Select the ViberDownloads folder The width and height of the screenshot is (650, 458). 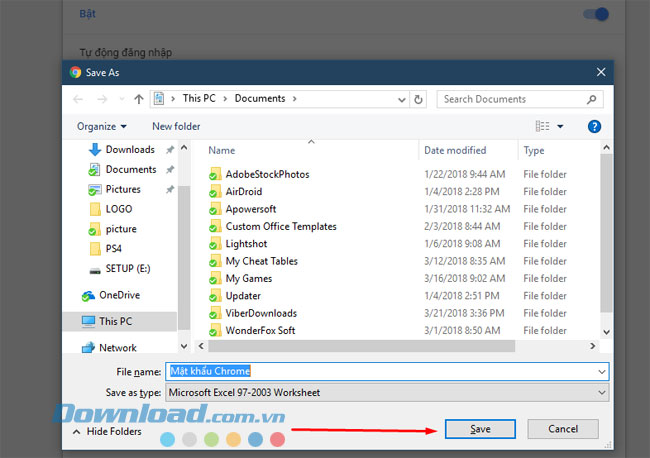[261, 313]
